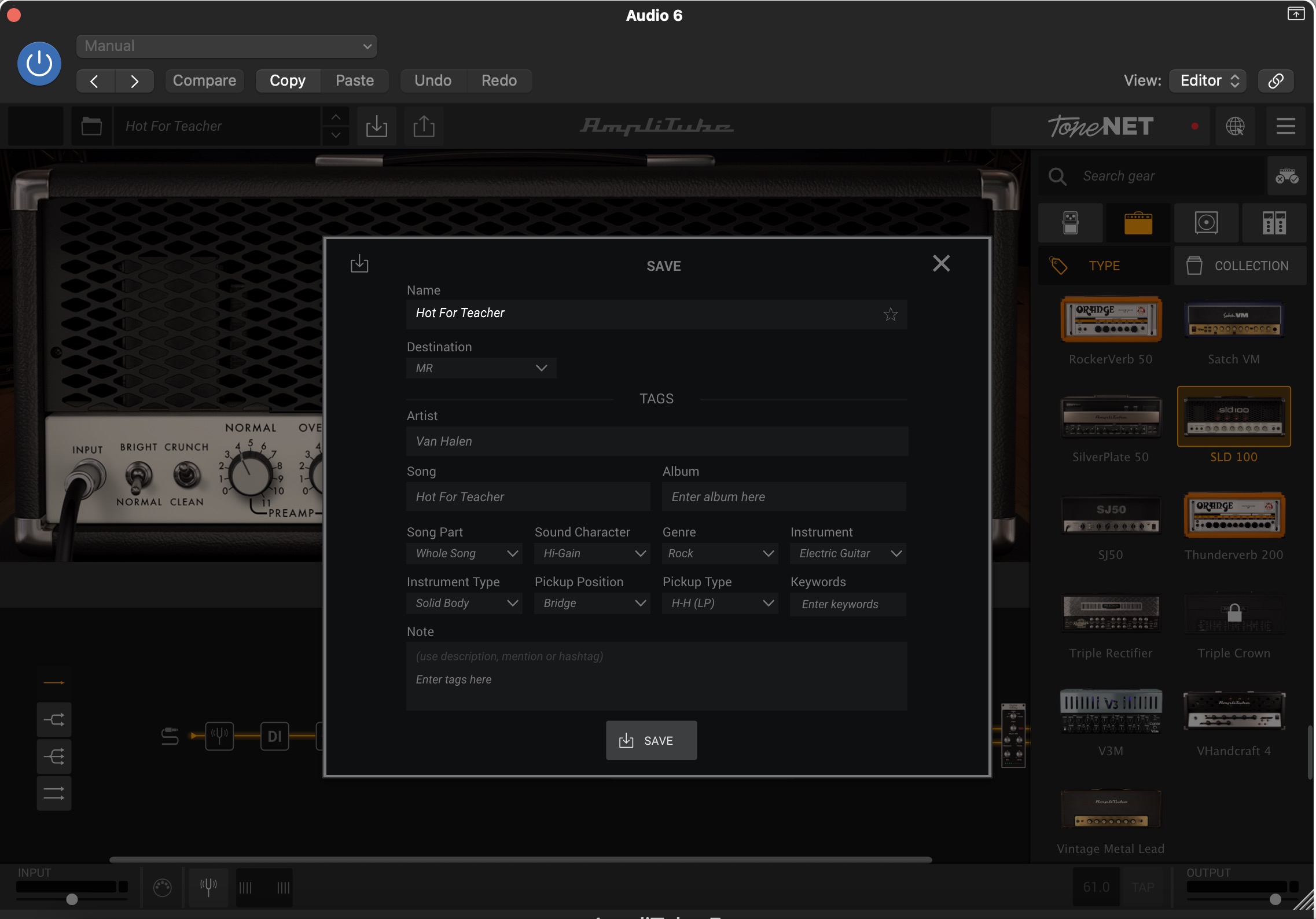Open the Sound Character Hi-Gain dropdown

pyautogui.click(x=592, y=553)
